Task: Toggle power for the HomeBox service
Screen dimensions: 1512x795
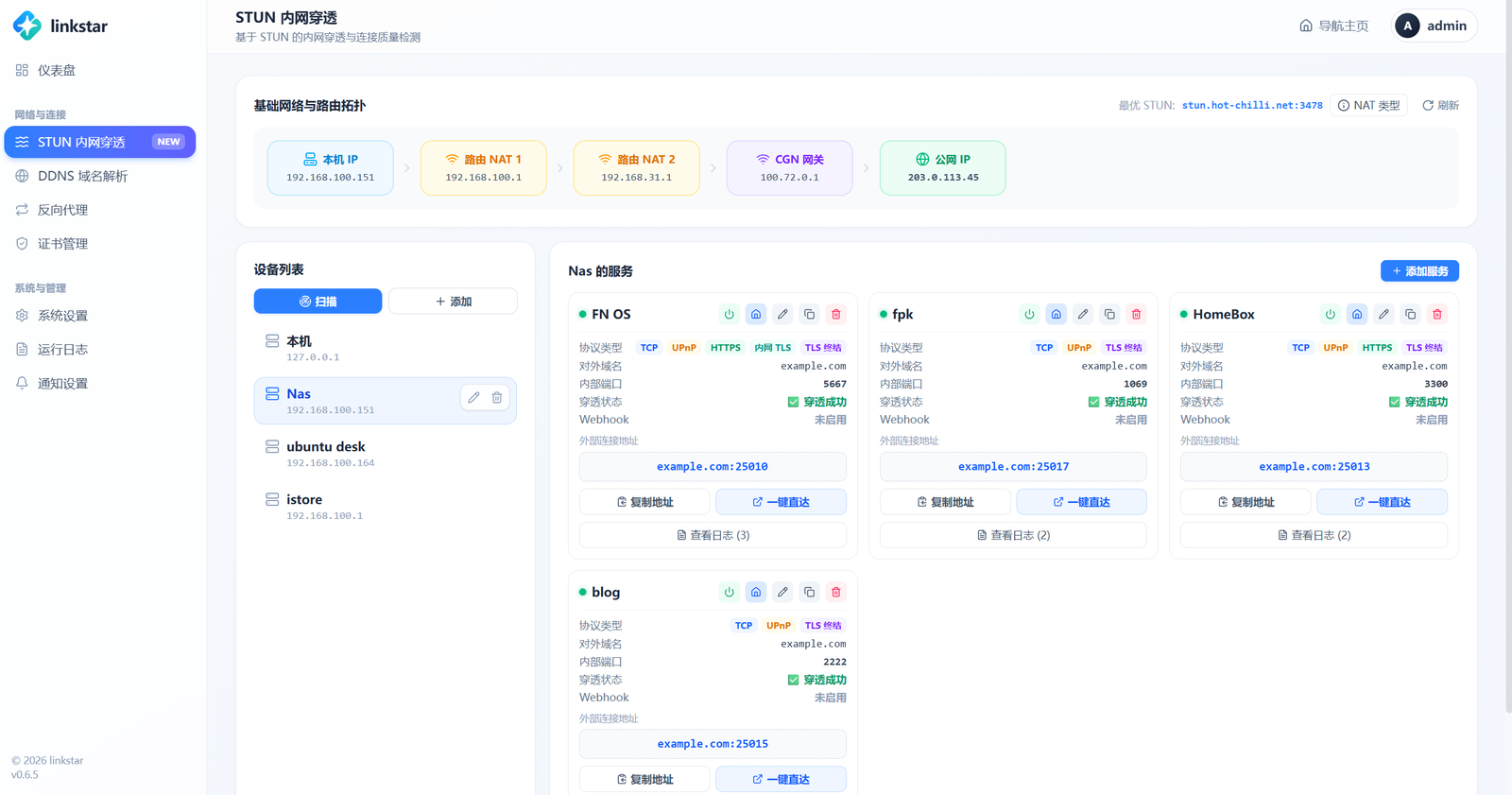Action: (1331, 314)
